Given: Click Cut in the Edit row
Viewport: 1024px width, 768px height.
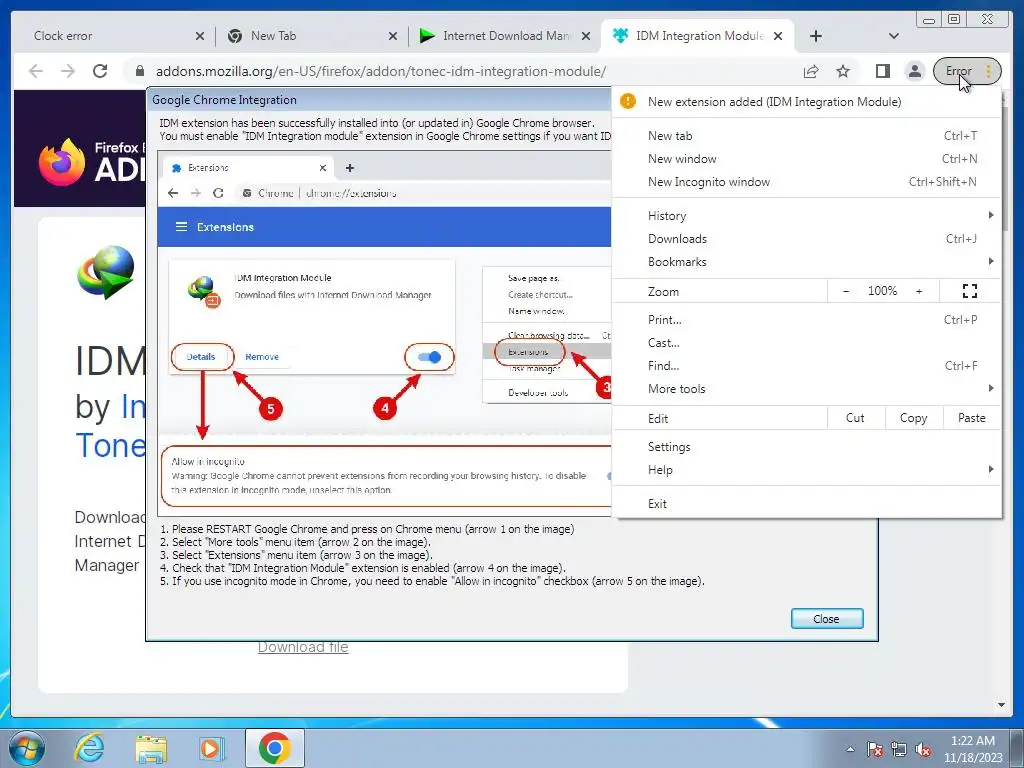Looking at the screenshot, I should 856,418.
